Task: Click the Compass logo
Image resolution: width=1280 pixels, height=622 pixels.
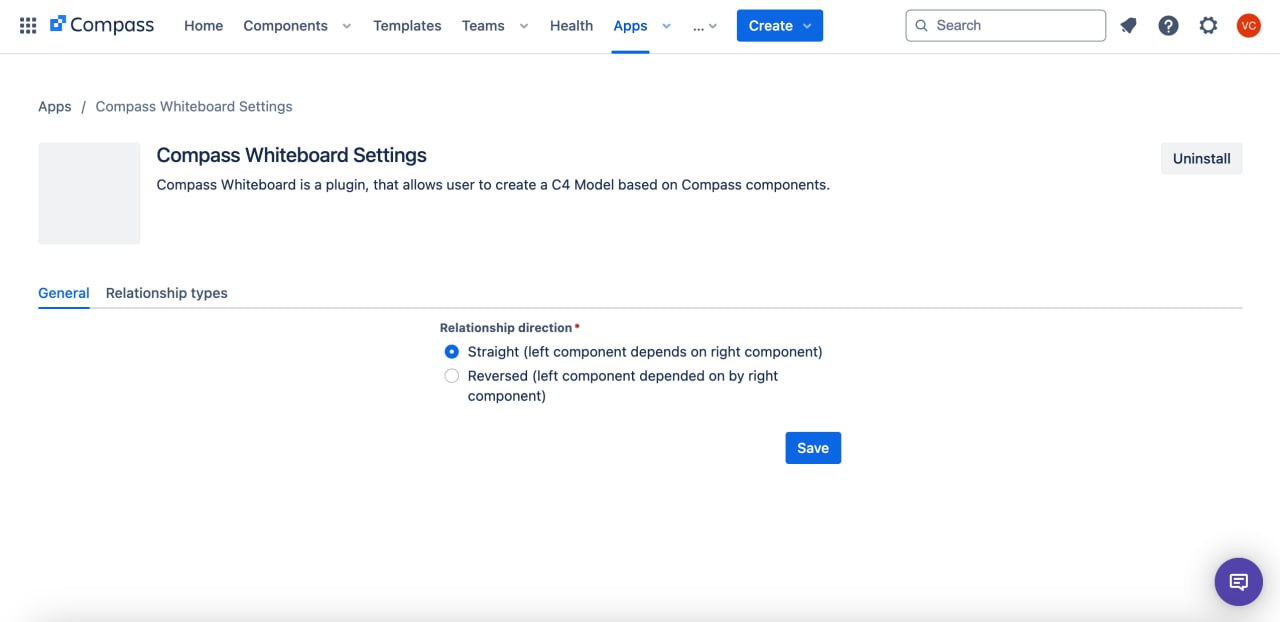Action: tap(102, 26)
